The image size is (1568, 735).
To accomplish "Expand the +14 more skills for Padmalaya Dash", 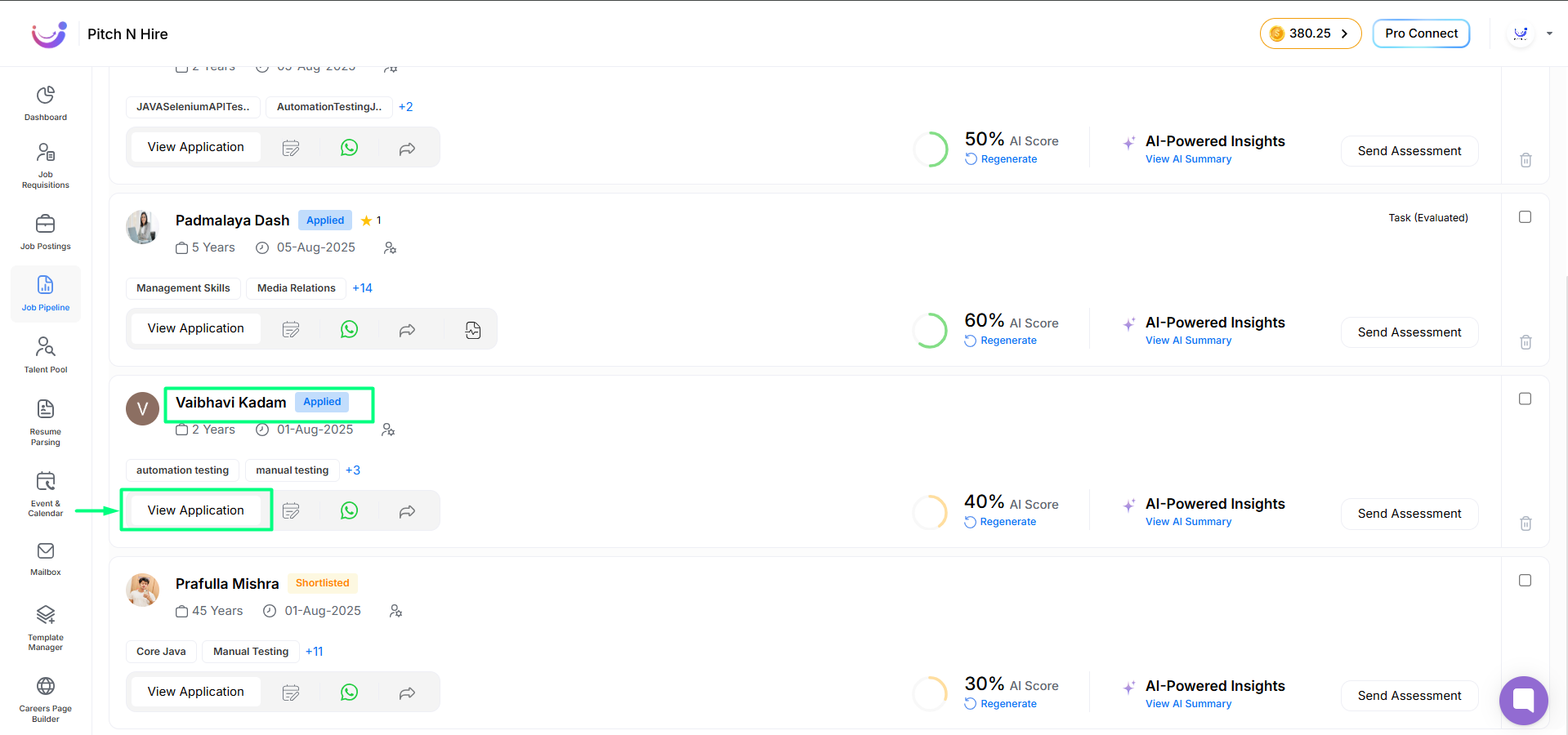I will pos(362,288).
